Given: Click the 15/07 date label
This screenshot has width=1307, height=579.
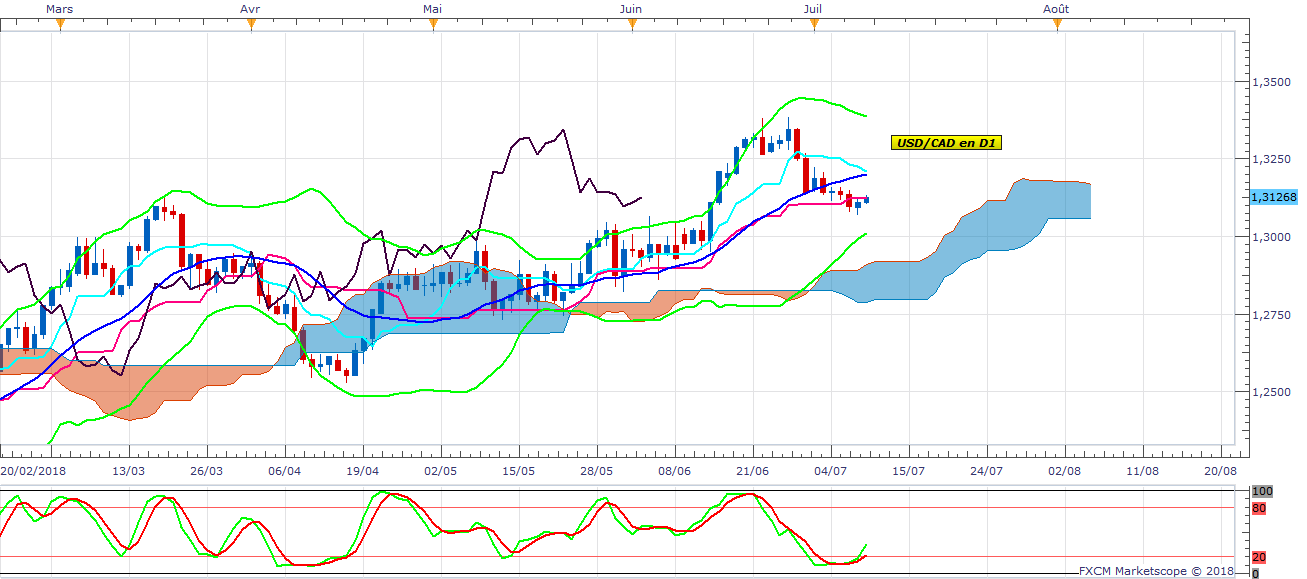Looking at the screenshot, I should pos(908,470).
